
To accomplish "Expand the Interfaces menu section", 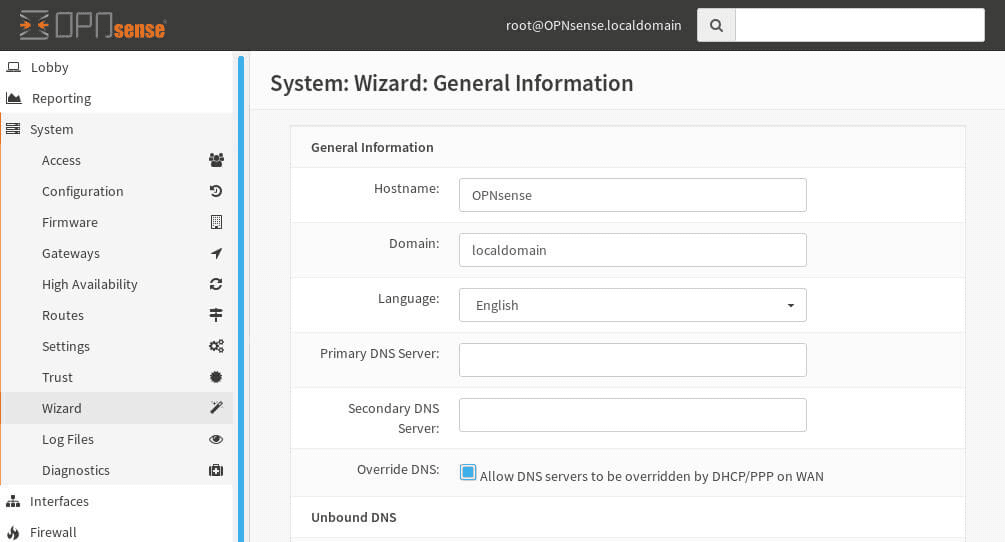I will tap(59, 501).
